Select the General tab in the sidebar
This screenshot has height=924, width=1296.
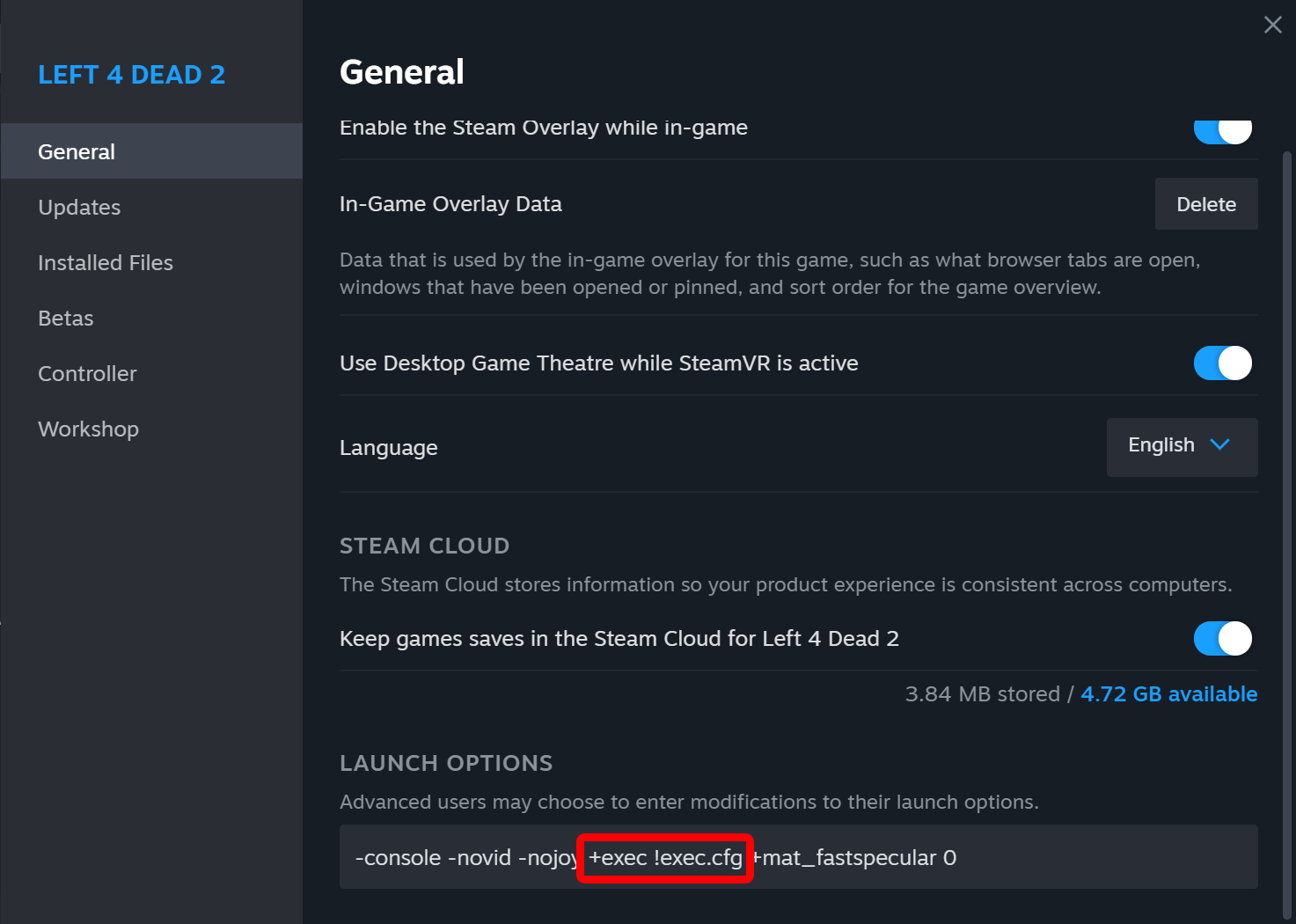pyautogui.click(x=77, y=151)
